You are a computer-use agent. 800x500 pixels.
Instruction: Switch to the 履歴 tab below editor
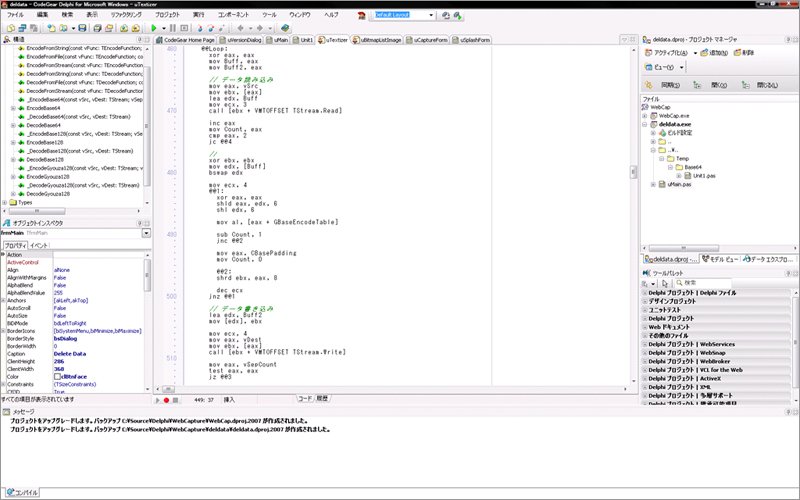(x=322, y=398)
